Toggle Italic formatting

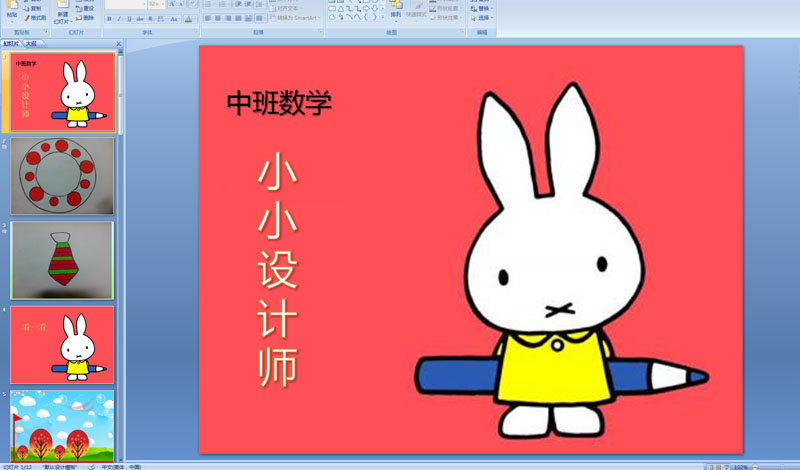point(119,19)
